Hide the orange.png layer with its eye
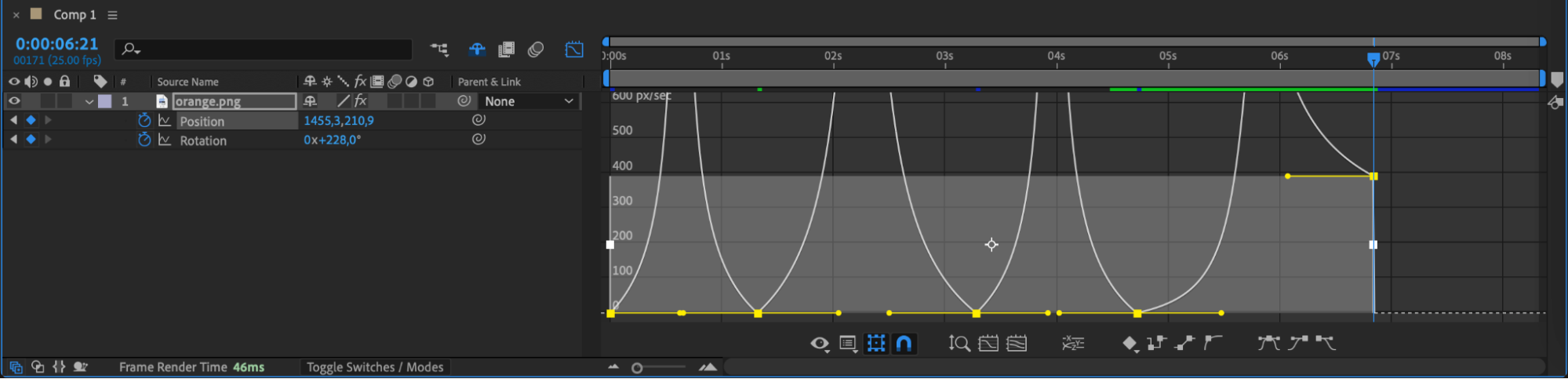The width and height of the screenshot is (1568, 379). pos(14,101)
